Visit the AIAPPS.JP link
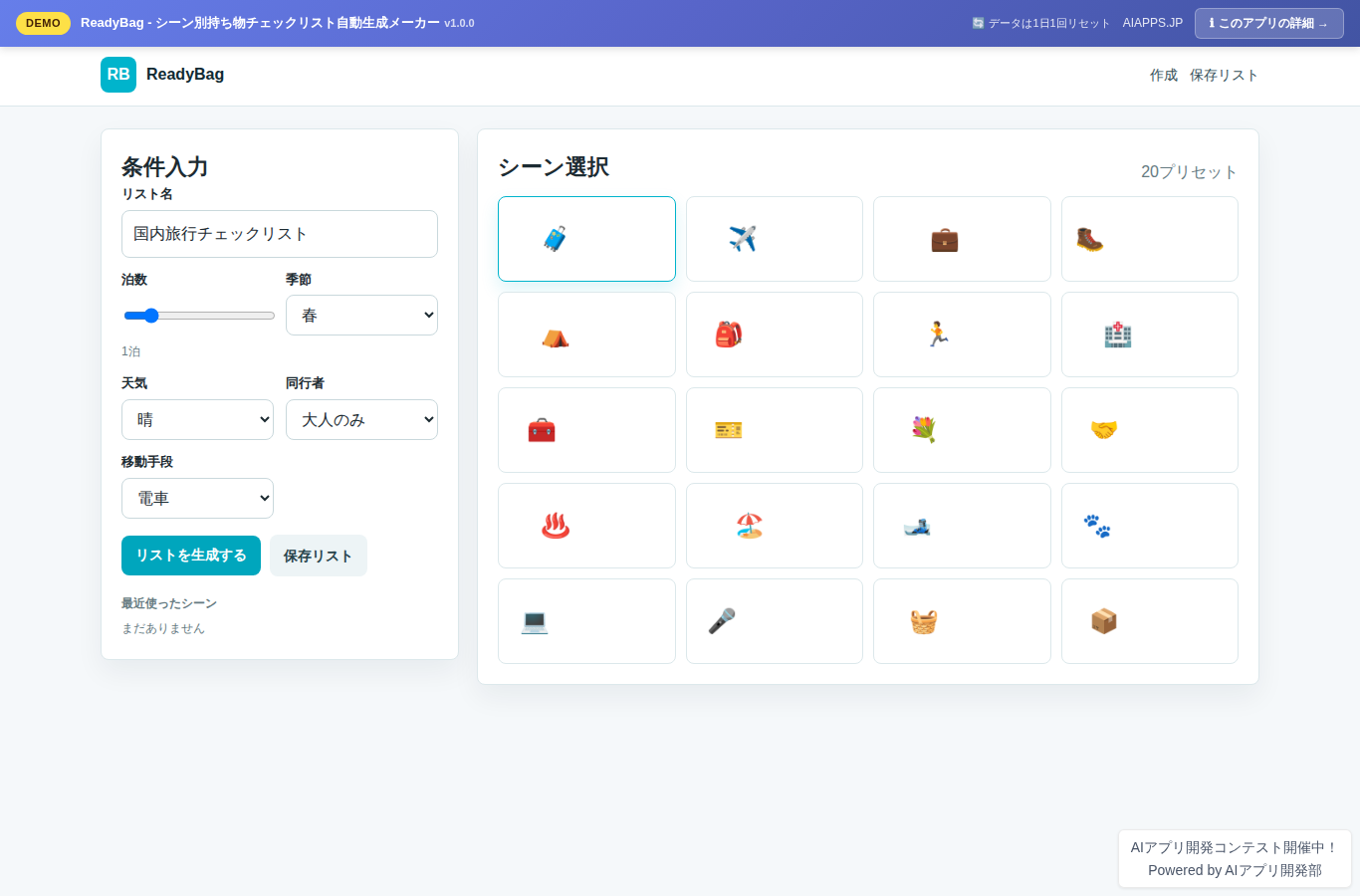The image size is (1360, 896). 1153,23
